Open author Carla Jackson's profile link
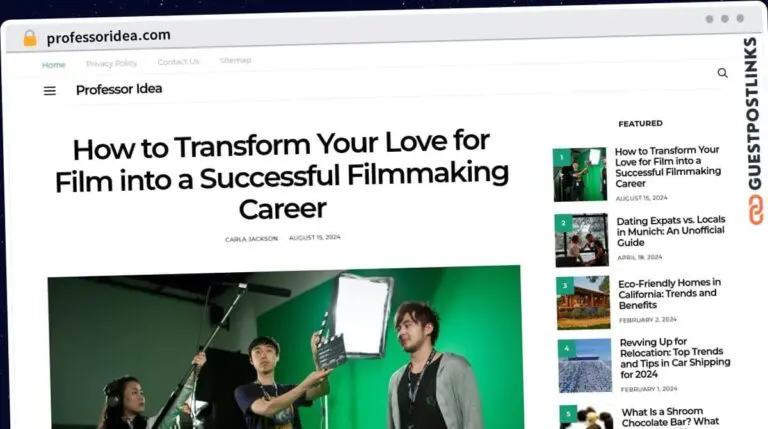Viewport: 768px width, 429px height. [x=251, y=238]
